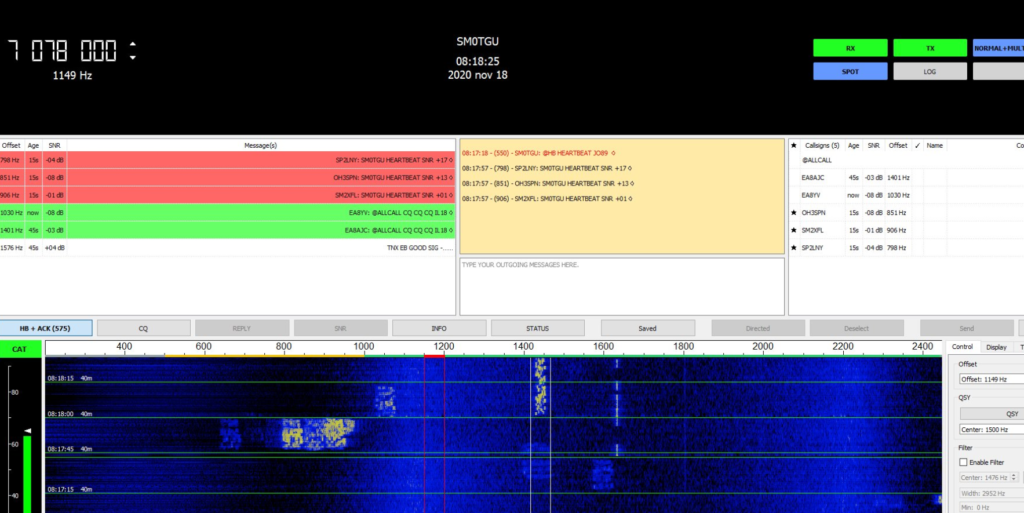Click the CQ button
Image resolution: width=1024 pixels, height=513 pixels.
coord(144,328)
